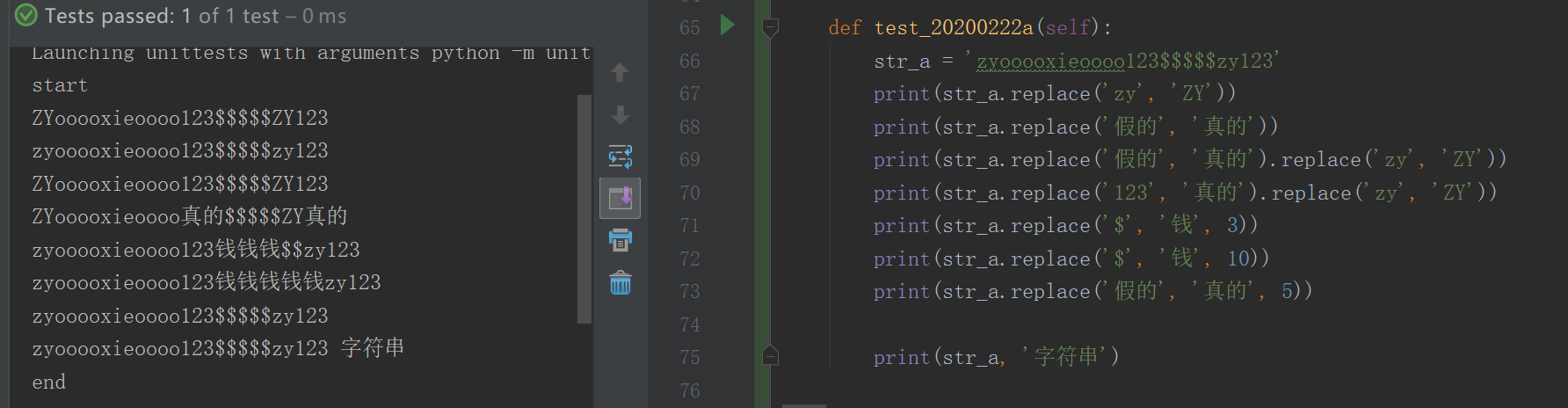Image resolution: width=1568 pixels, height=408 pixels.
Task: Click the console vertical scrollbar
Action: pos(584,208)
